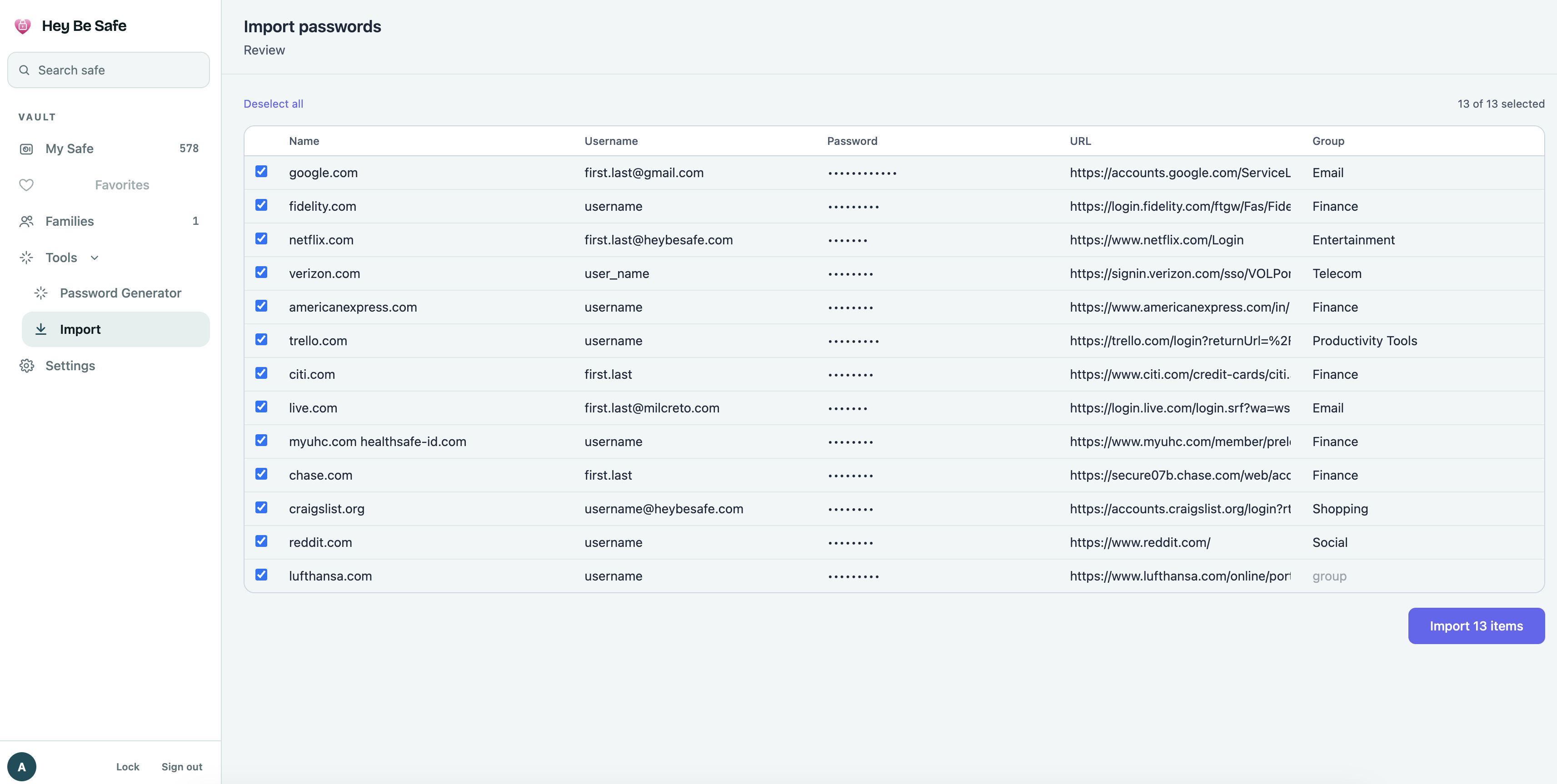Click the netflix.com Entertainment group cell
Image resolution: width=1557 pixels, height=784 pixels.
[1353, 240]
